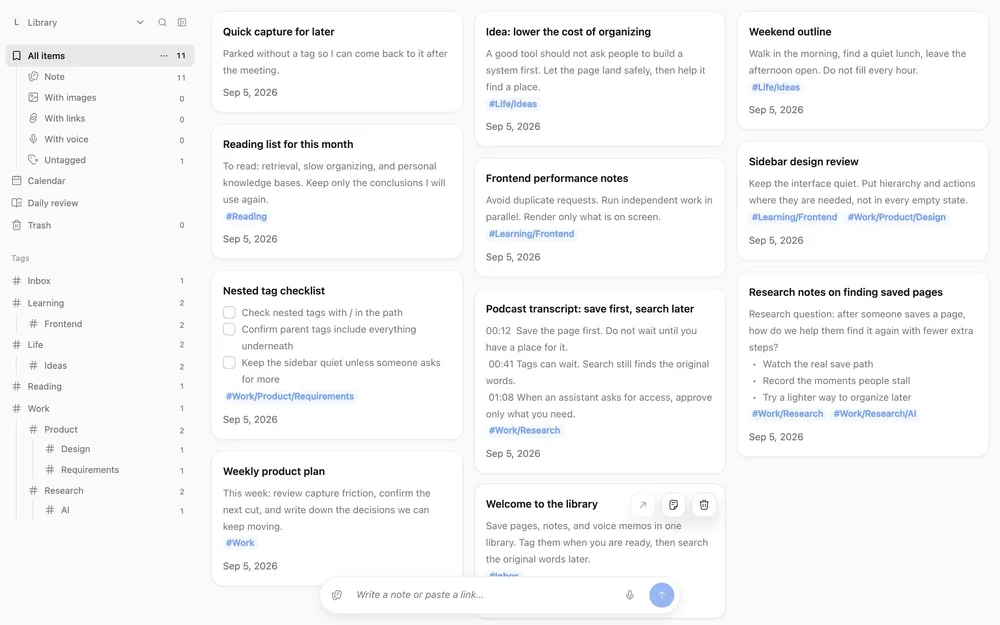Tick 'Keep the sidebar quiet' checkbox
Screen dimensions: 1000x625
[229, 362]
